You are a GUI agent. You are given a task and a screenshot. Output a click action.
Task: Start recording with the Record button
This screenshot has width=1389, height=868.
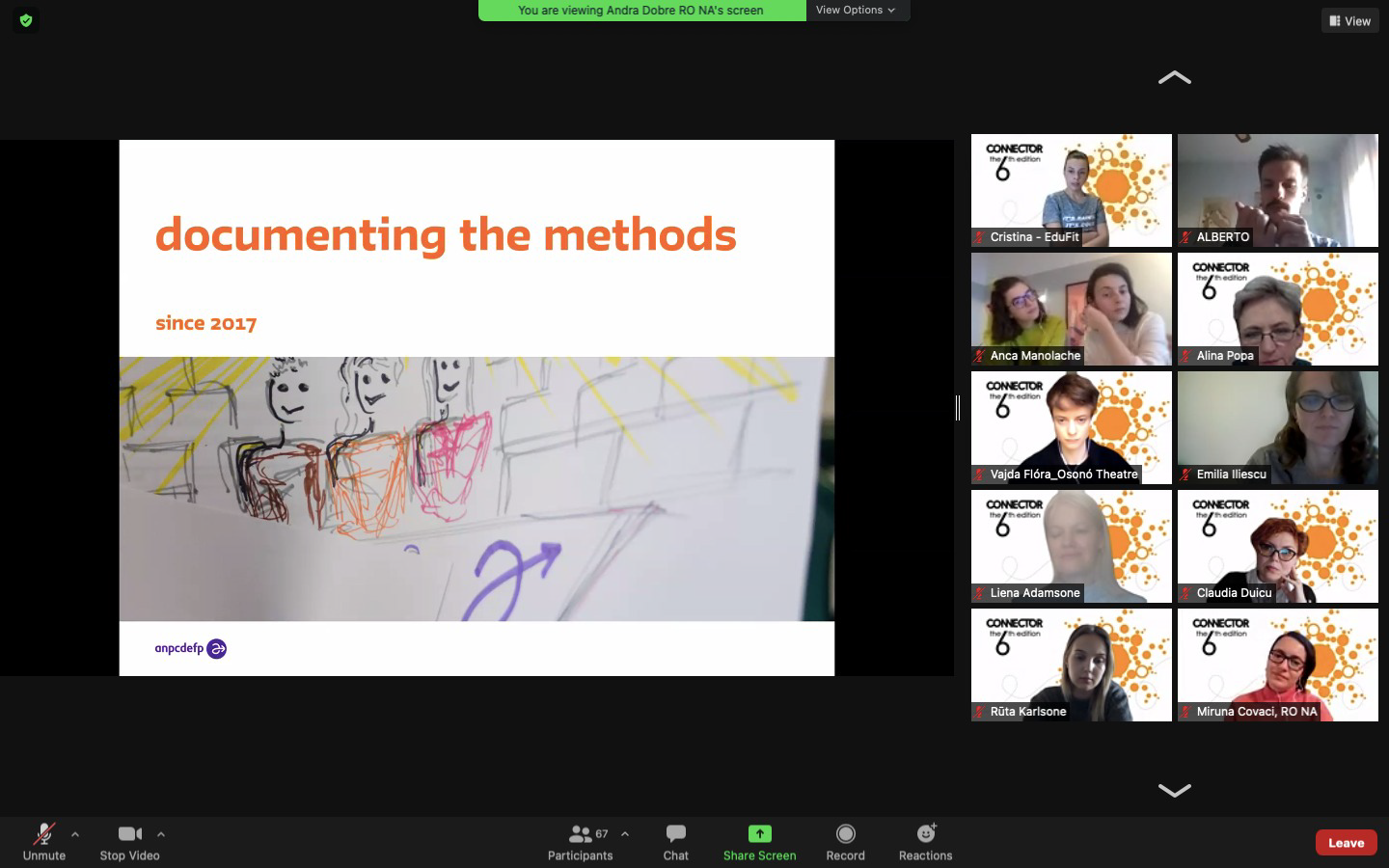click(845, 842)
